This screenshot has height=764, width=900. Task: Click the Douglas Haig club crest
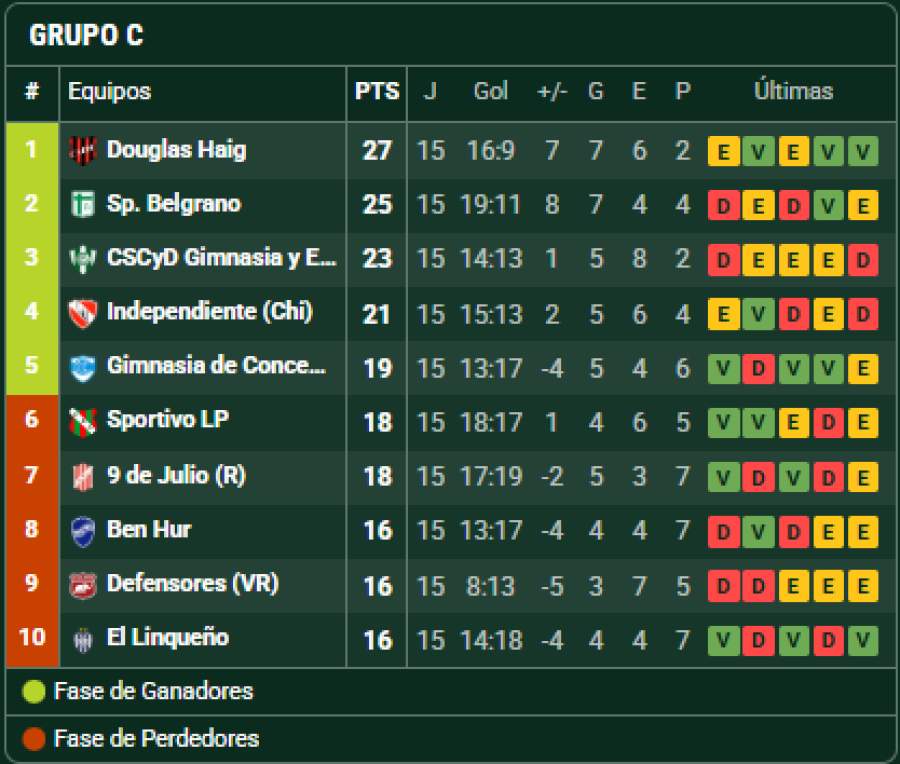pos(82,150)
